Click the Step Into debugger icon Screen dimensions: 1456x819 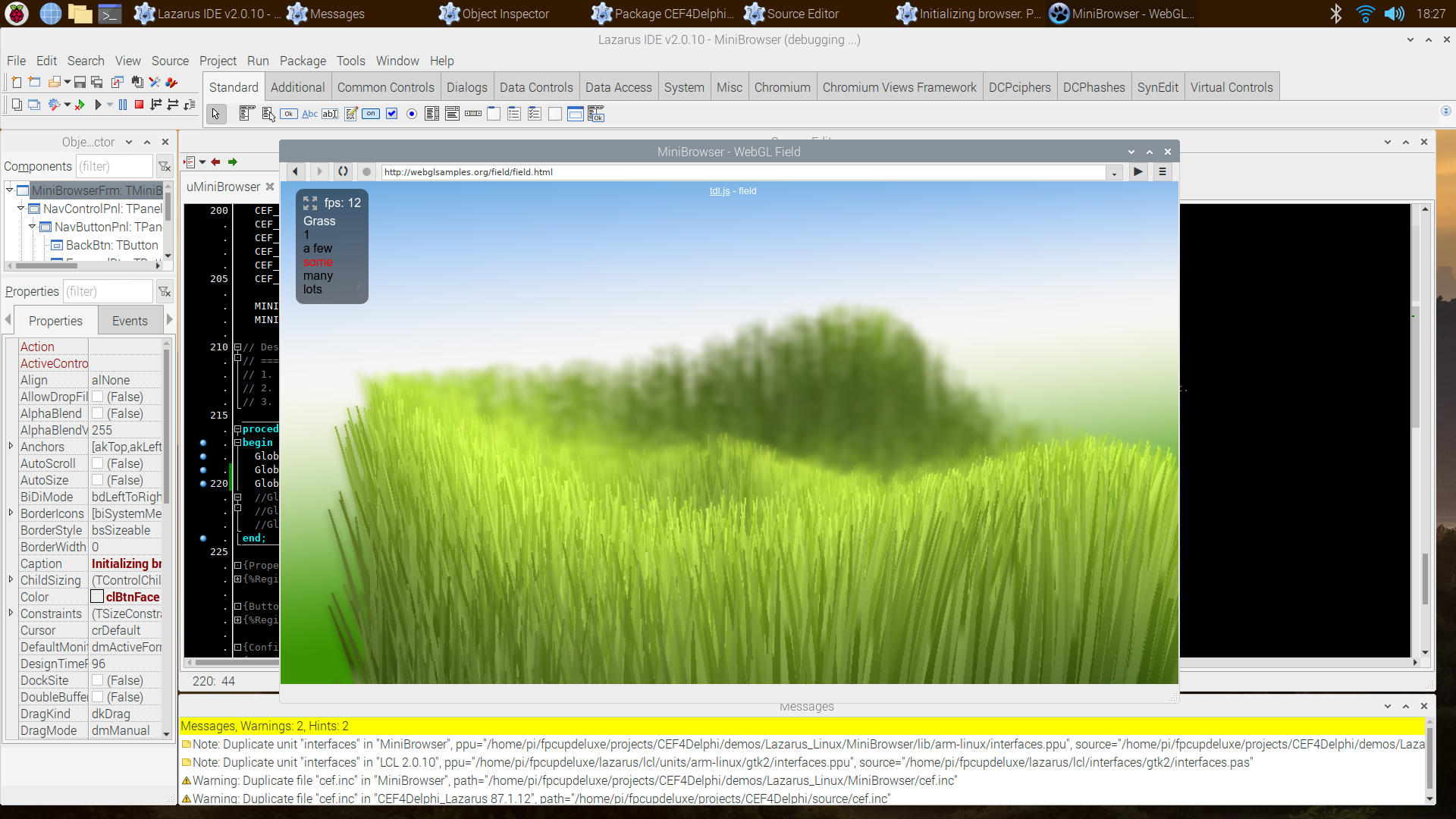click(x=156, y=105)
